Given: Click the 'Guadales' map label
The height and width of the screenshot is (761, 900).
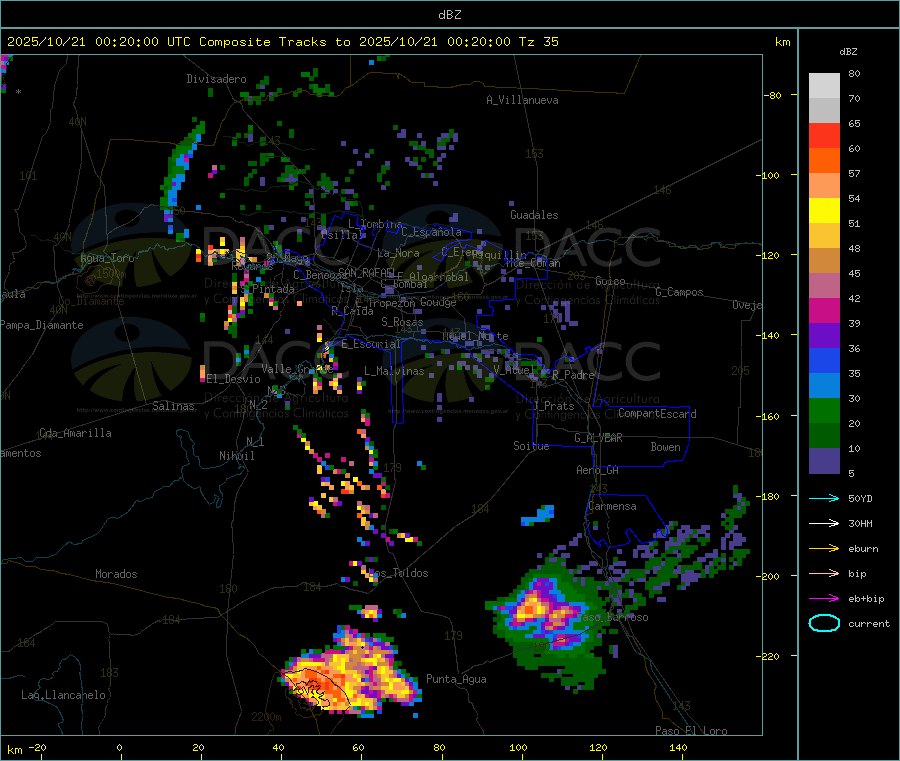Looking at the screenshot, I should click(534, 215).
